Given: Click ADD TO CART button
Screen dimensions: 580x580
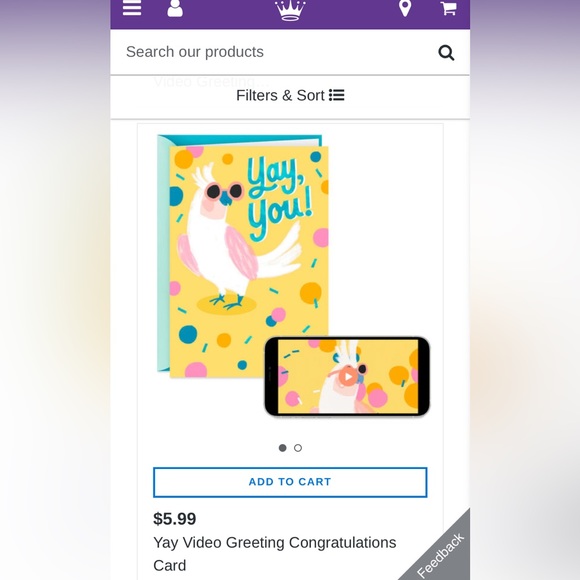Looking at the screenshot, I should click(290, 482).
